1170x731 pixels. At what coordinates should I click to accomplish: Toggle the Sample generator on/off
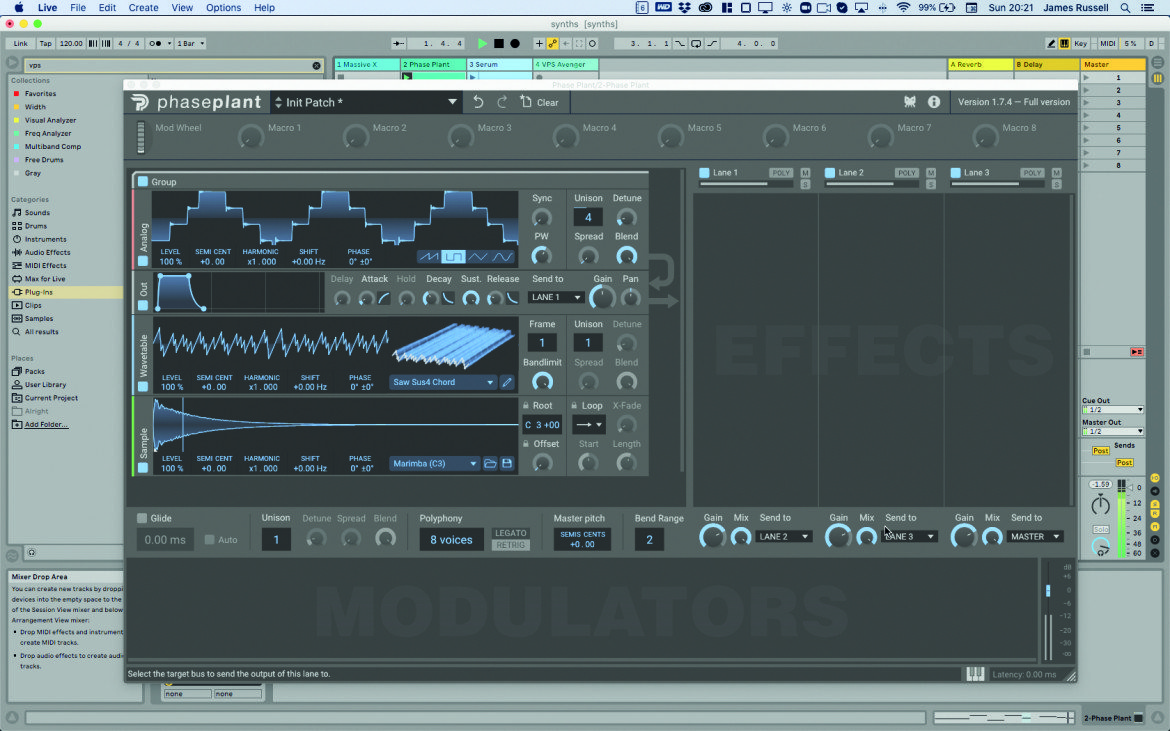pos(143,468)
